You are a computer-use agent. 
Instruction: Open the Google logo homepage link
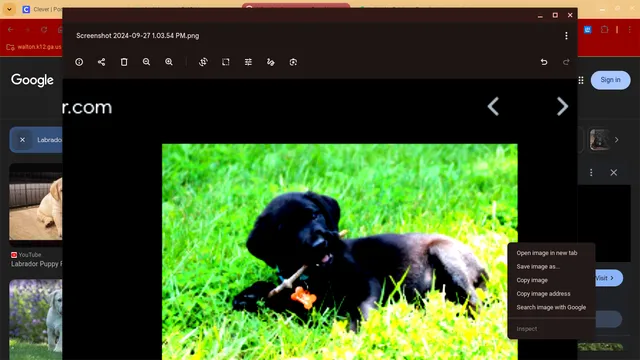click(32, 80)
